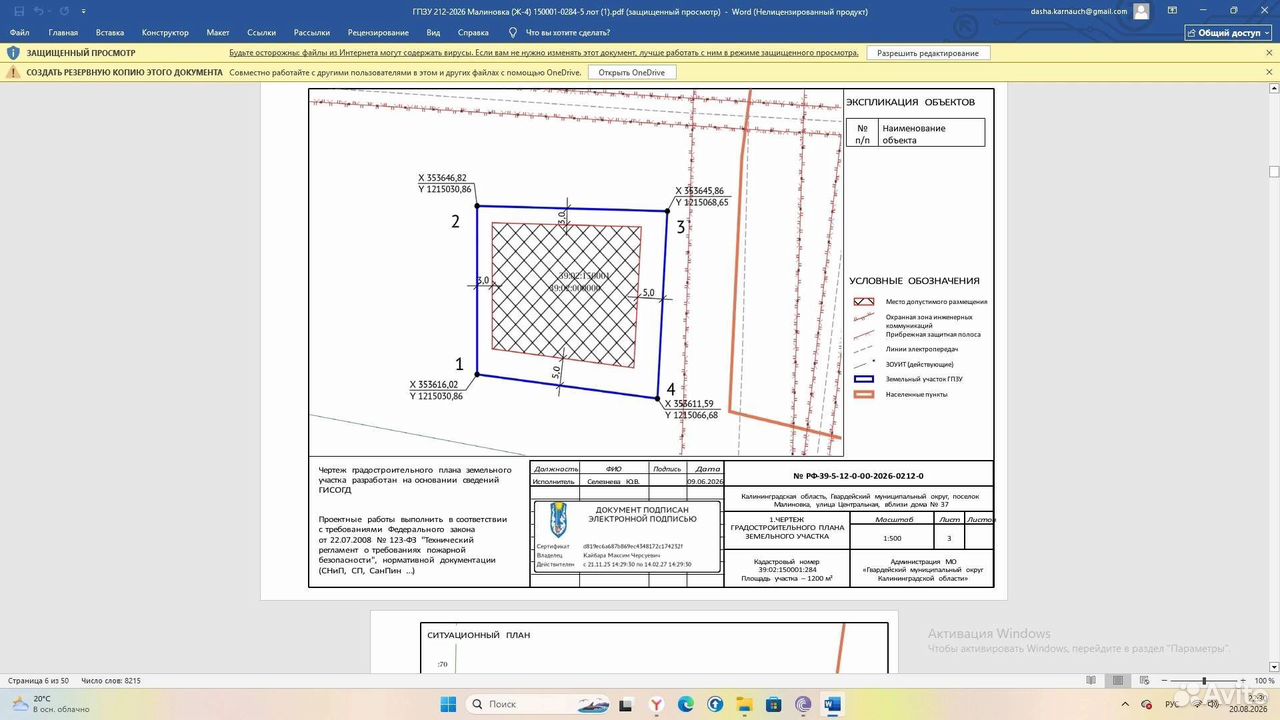Click the Разрешить редактирование button
This screenshot has height=720, width=1280.
929,52
